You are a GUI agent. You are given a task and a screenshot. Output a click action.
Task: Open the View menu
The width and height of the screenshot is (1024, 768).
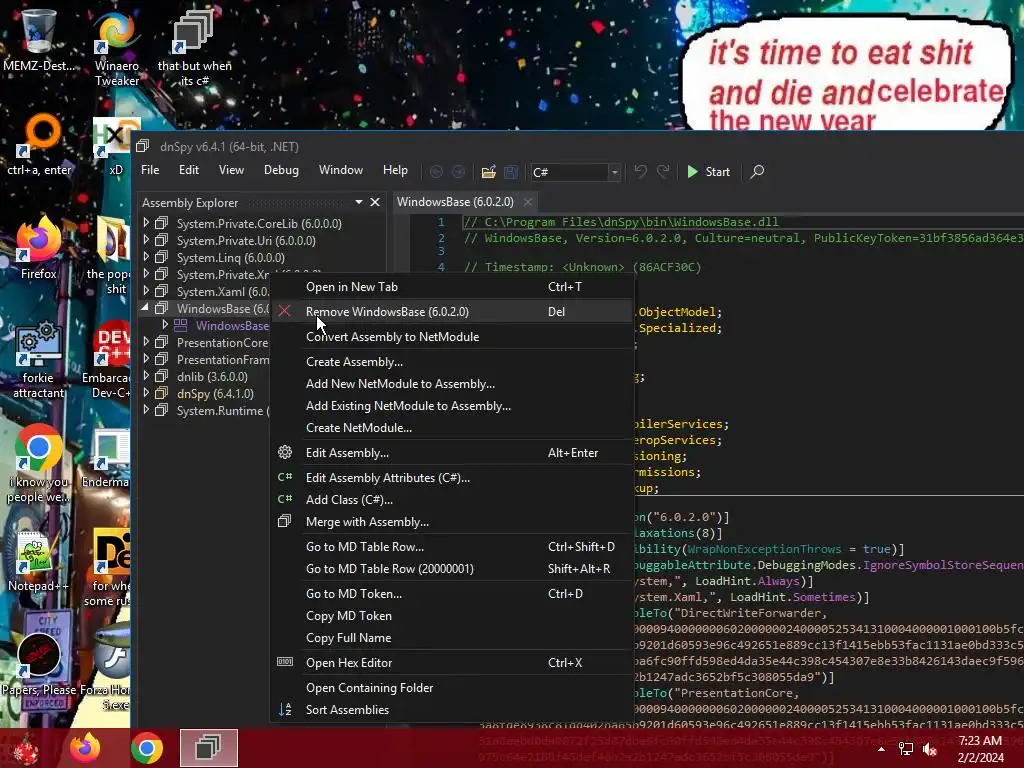click(x=231, y=170)
